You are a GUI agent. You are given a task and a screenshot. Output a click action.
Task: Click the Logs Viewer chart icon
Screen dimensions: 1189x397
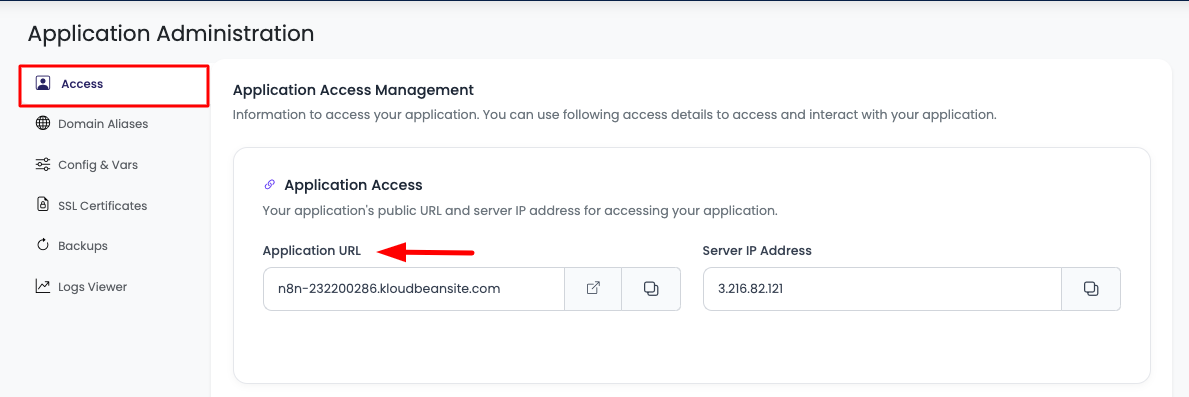(x=43, y=286)
